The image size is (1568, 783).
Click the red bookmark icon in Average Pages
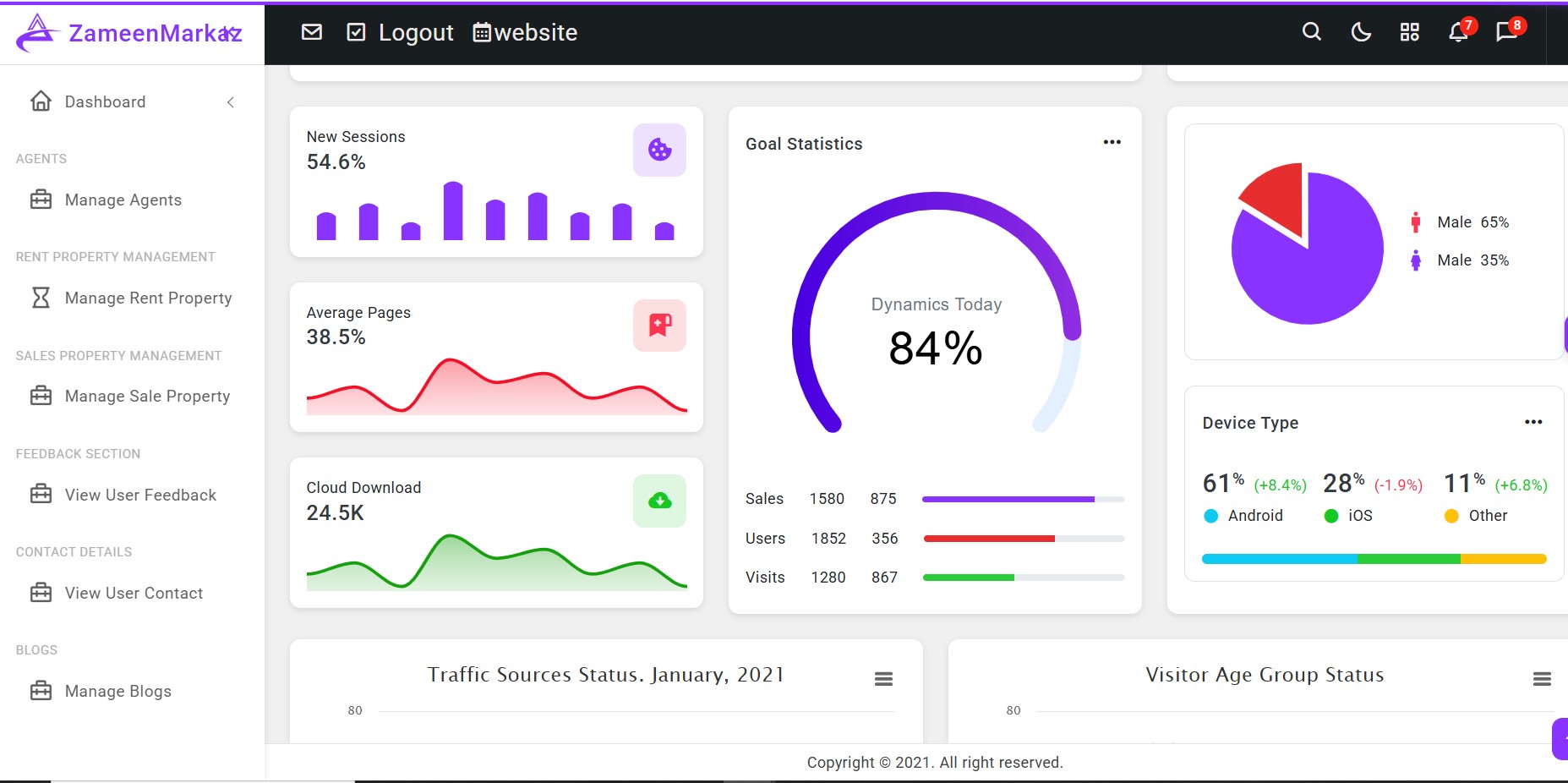pos(659,326)
